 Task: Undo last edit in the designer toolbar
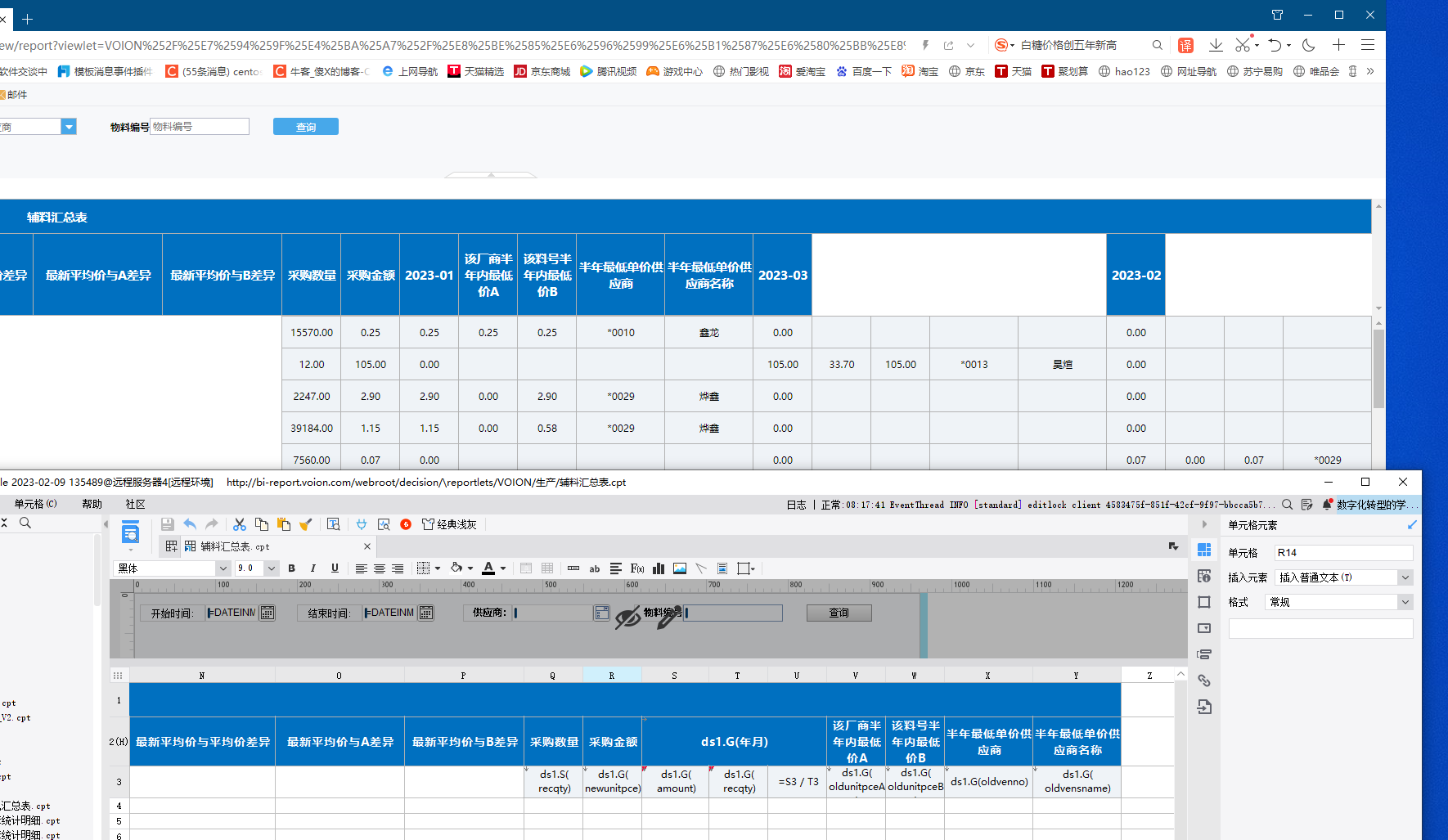coord(190,524)
